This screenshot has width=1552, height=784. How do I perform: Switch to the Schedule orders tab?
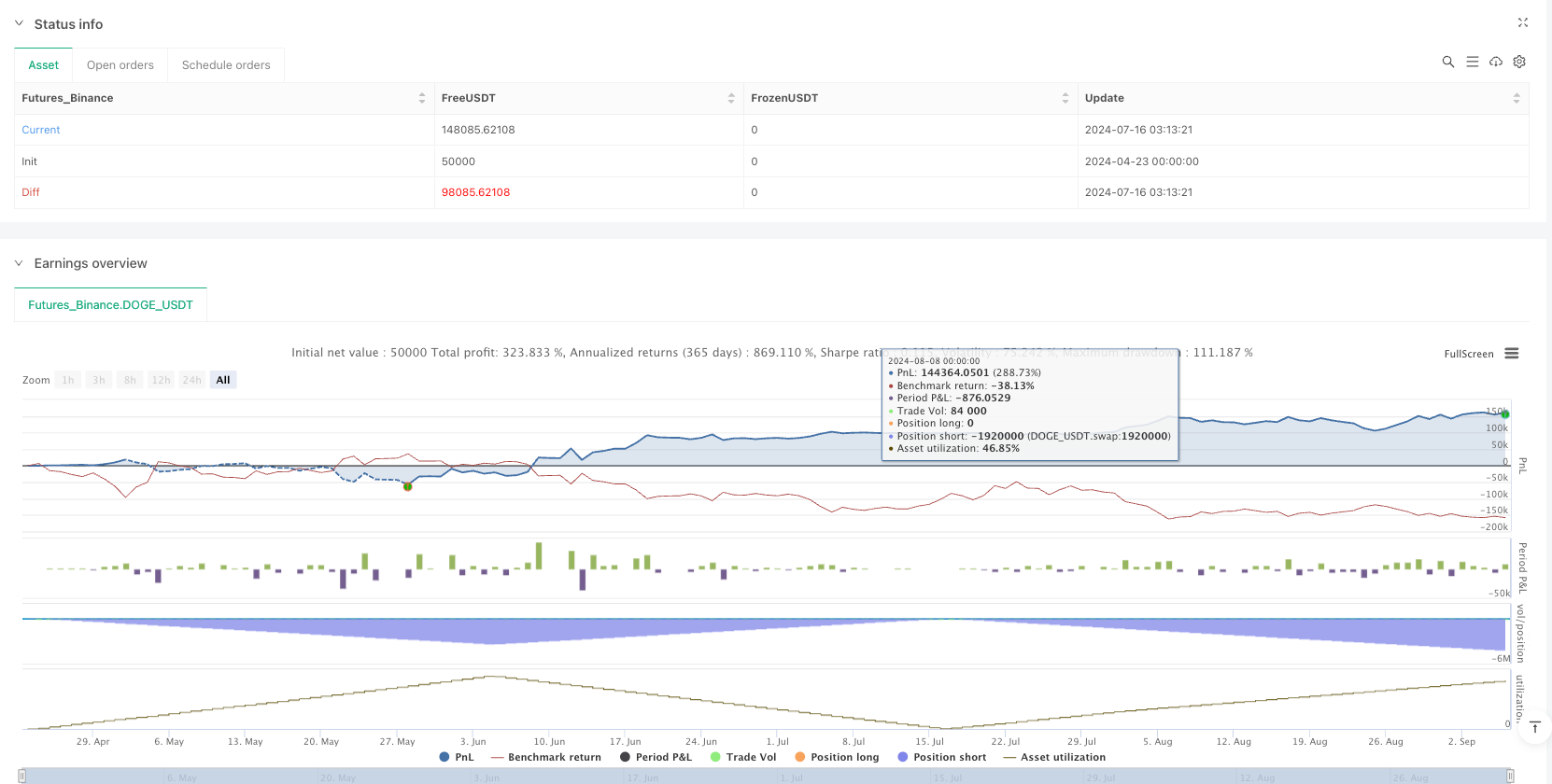pos(226,64)
